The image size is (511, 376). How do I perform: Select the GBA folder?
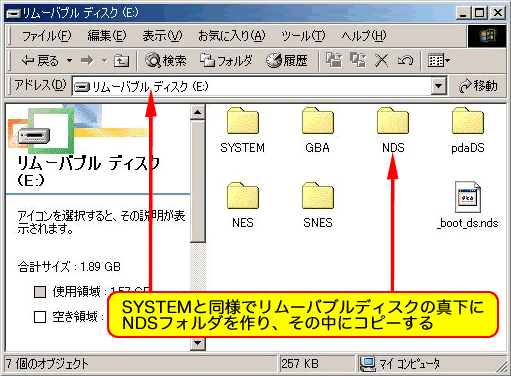pos(318,121)
